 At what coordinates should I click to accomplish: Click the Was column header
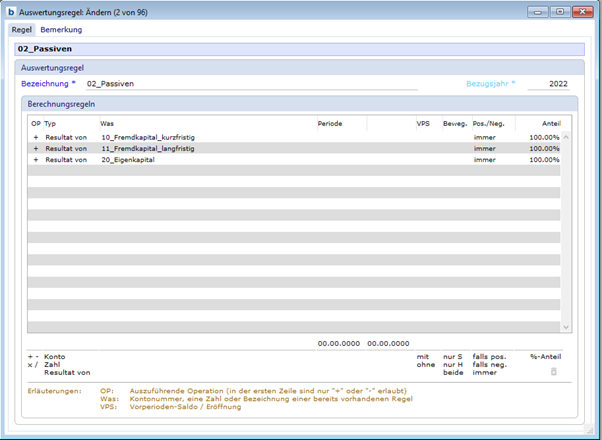coord(107,122)
